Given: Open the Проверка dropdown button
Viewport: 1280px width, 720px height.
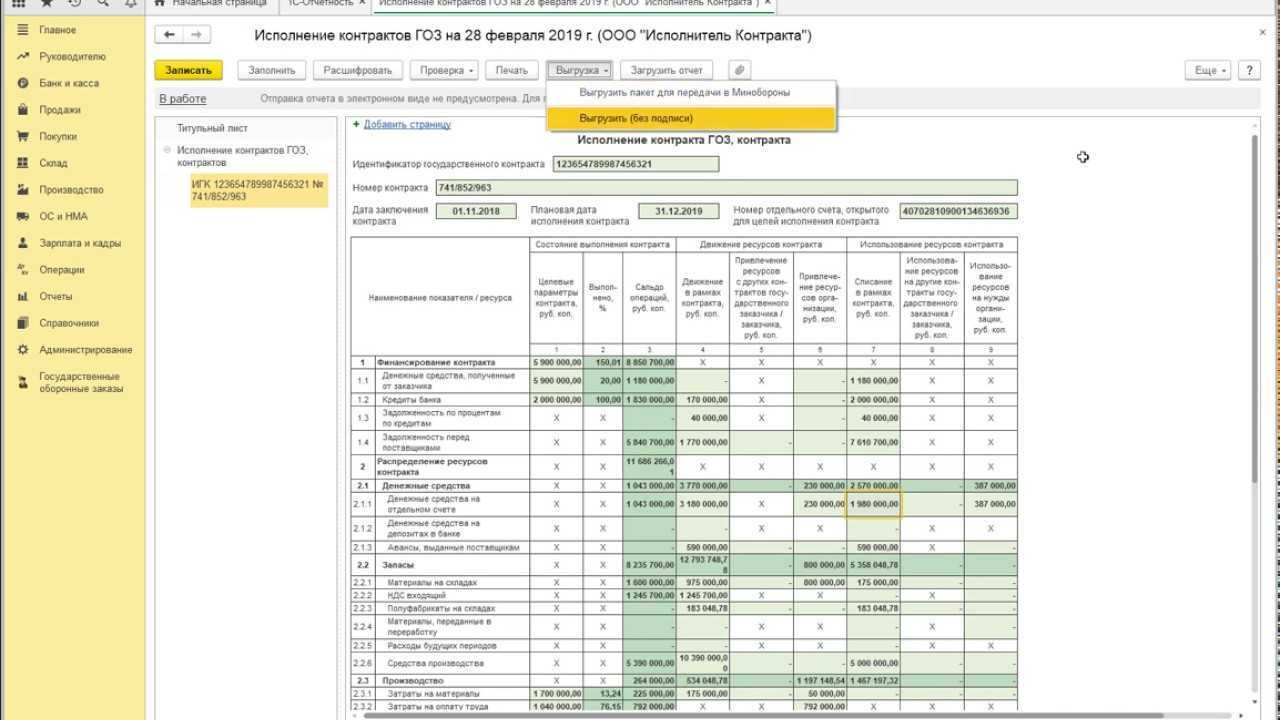Looking at the screenshot, I should pyautogui.click(x=443, y=70).
